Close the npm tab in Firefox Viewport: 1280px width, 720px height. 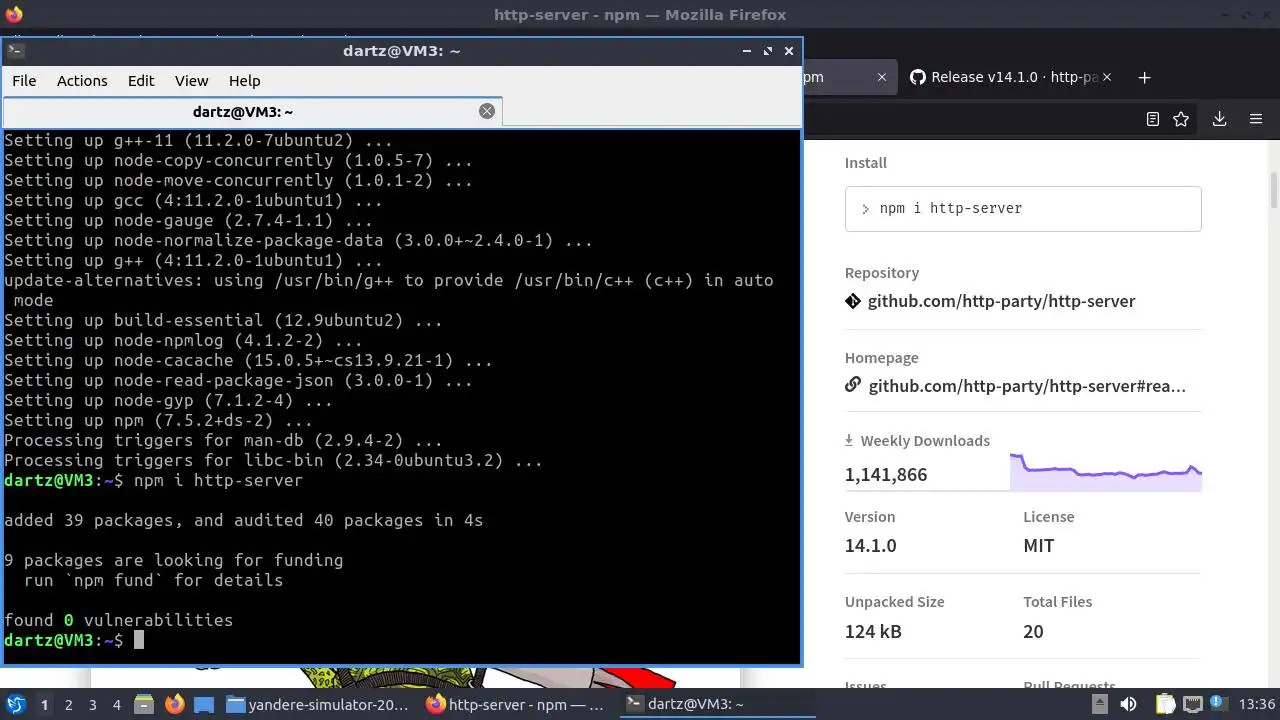pos(882,77)
